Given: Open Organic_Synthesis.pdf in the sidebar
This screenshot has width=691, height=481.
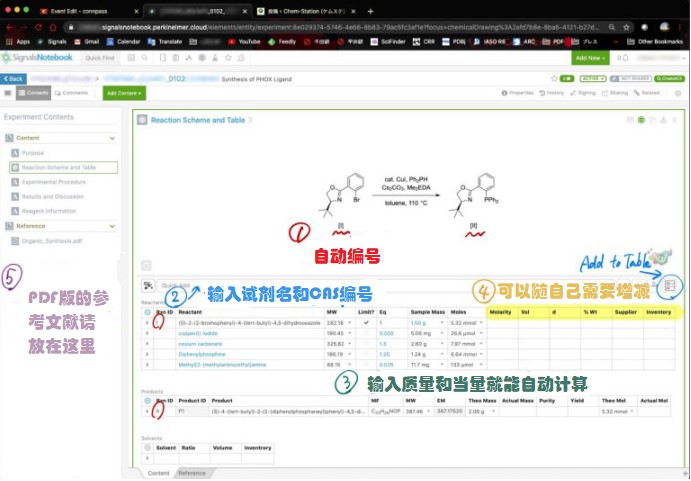Looking at the screenshot, I should (52, 241).
